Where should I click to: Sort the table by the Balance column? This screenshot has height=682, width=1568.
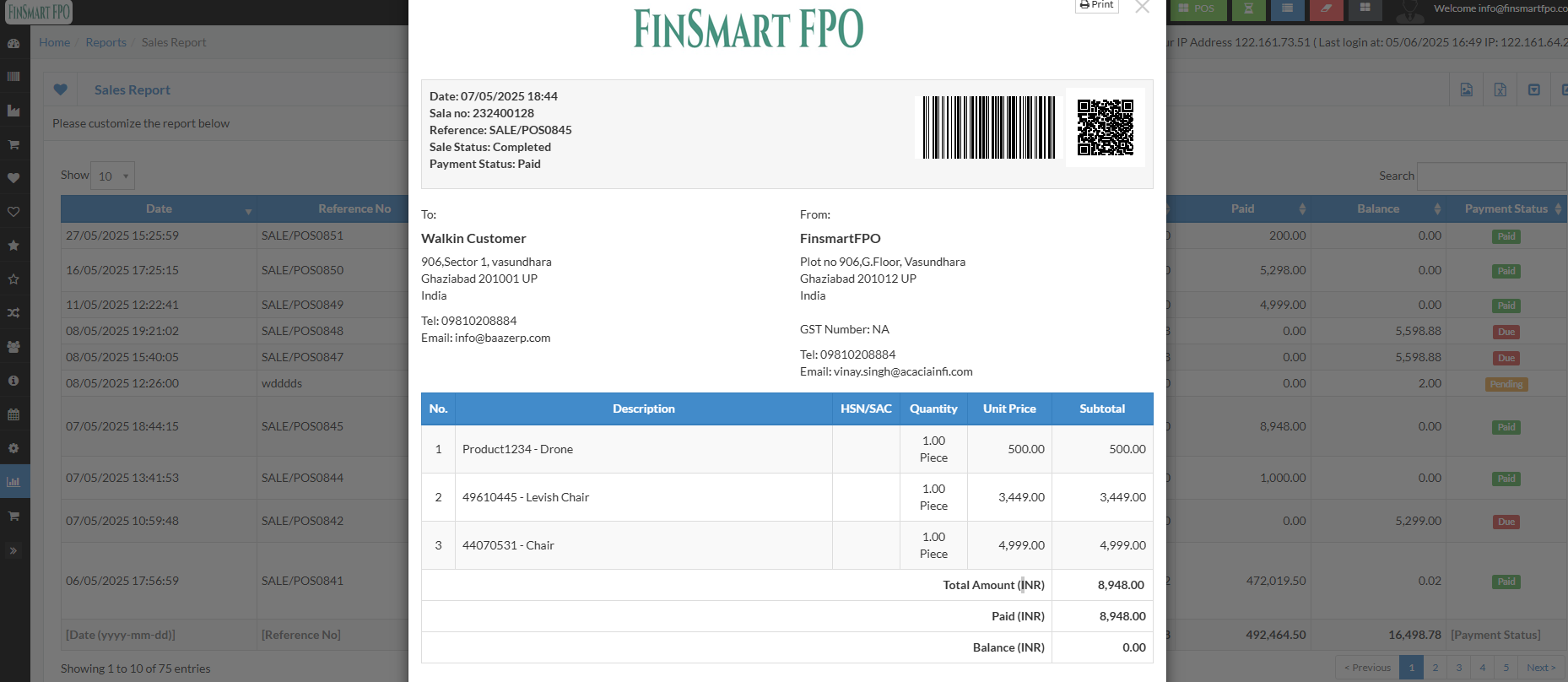click(1378, 208)
